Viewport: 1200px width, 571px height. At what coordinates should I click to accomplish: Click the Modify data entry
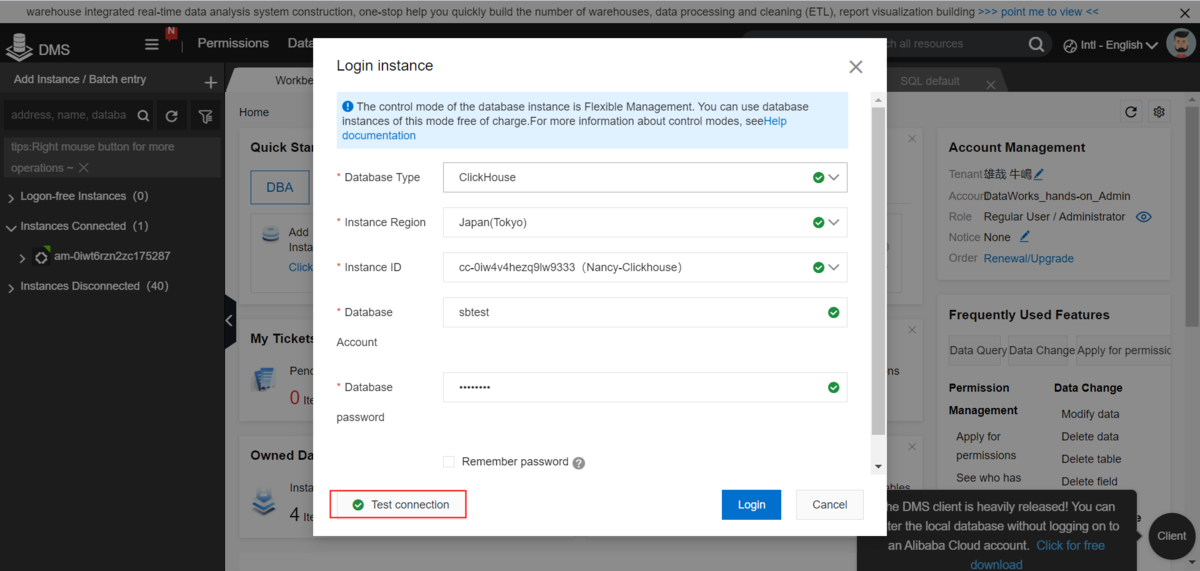pos(1090,414)
